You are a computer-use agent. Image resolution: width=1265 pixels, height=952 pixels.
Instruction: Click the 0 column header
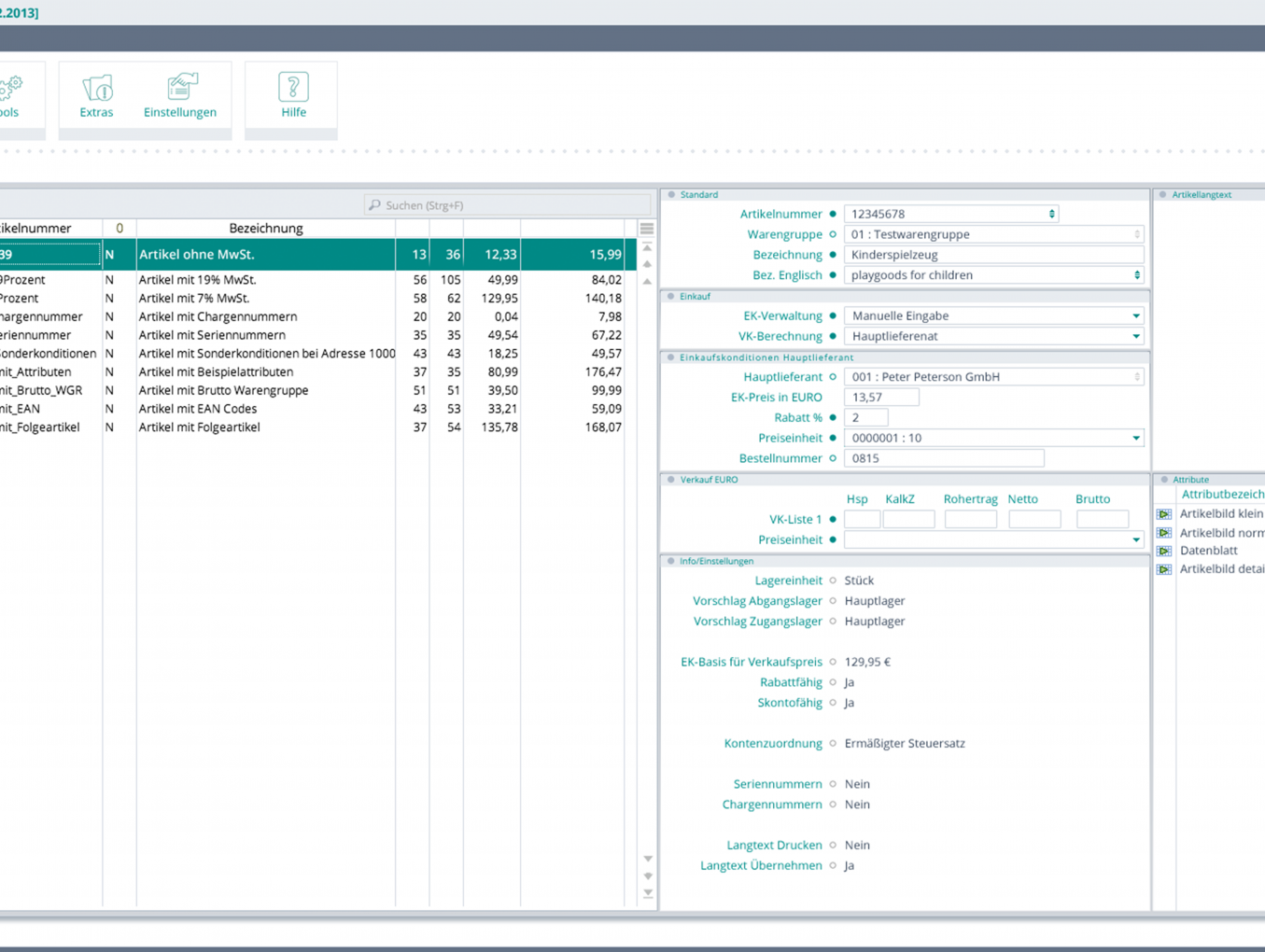[119, 229]
